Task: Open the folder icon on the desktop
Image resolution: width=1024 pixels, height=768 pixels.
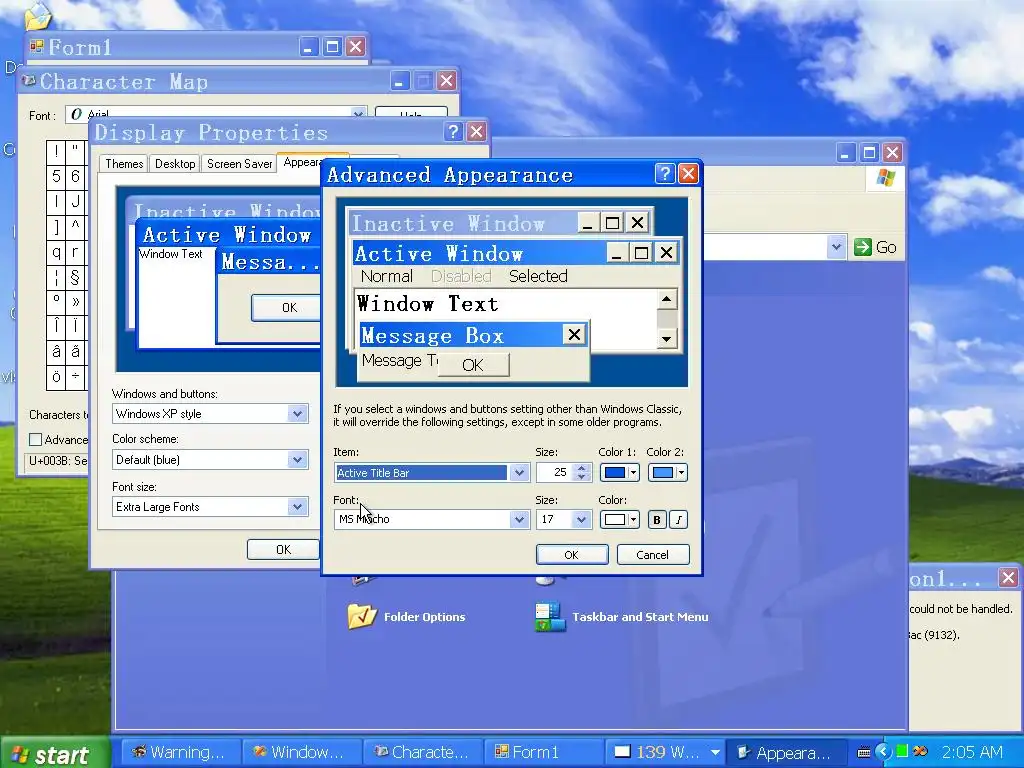Action: (x=38, y=16)
